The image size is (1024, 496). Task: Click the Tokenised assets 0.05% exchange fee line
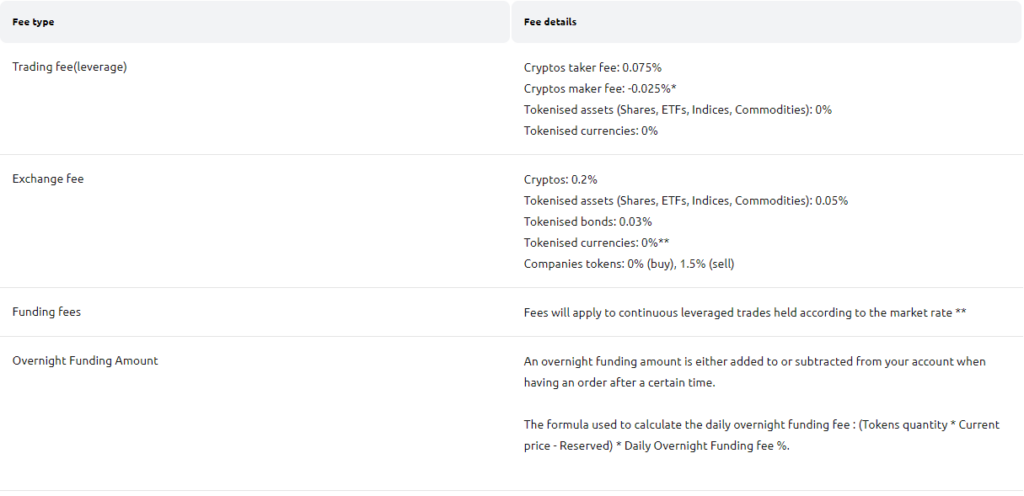pyautogui.click(x=686, y=201)
